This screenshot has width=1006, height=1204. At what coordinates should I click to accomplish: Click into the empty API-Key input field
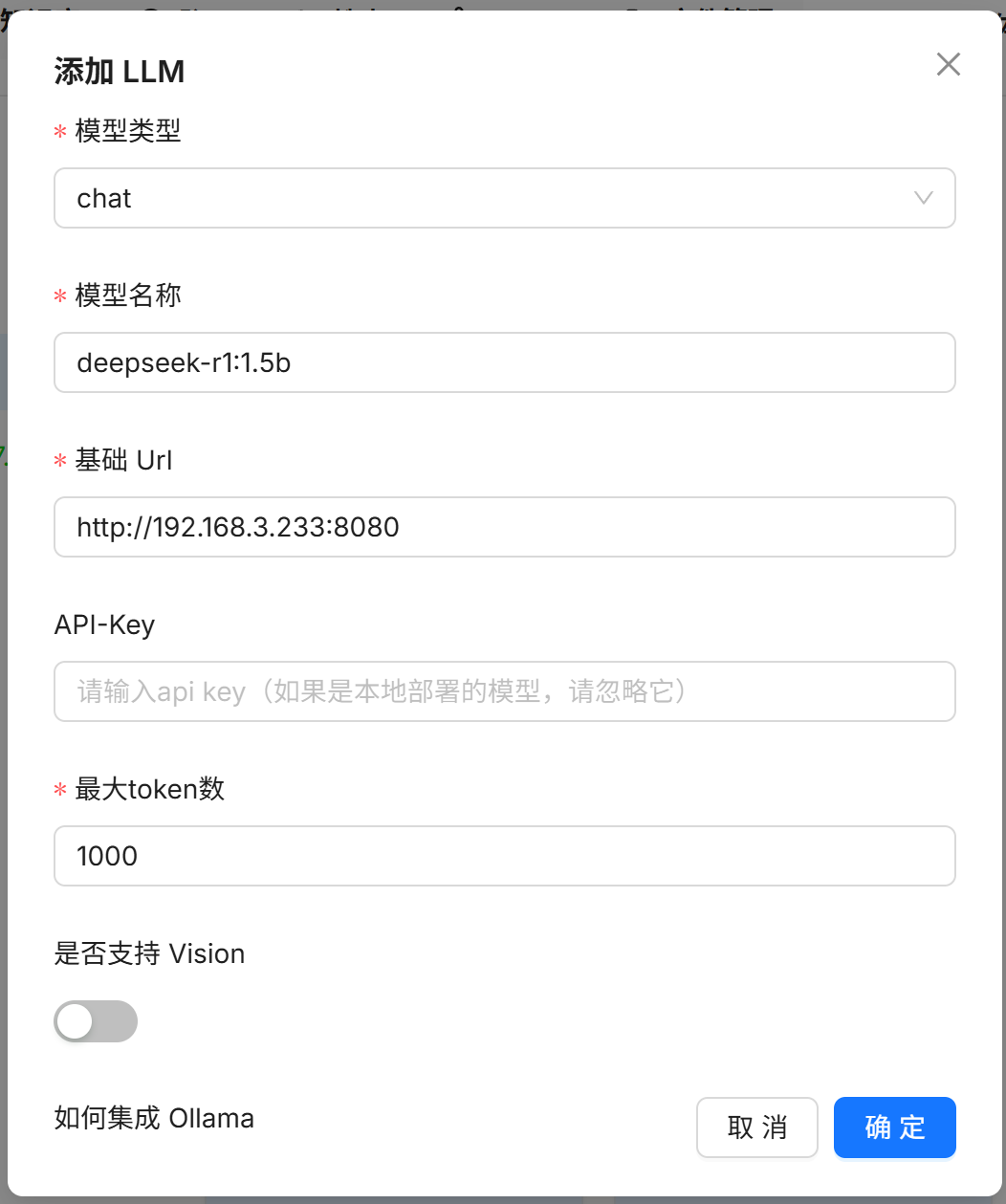(x=505, y=691)
